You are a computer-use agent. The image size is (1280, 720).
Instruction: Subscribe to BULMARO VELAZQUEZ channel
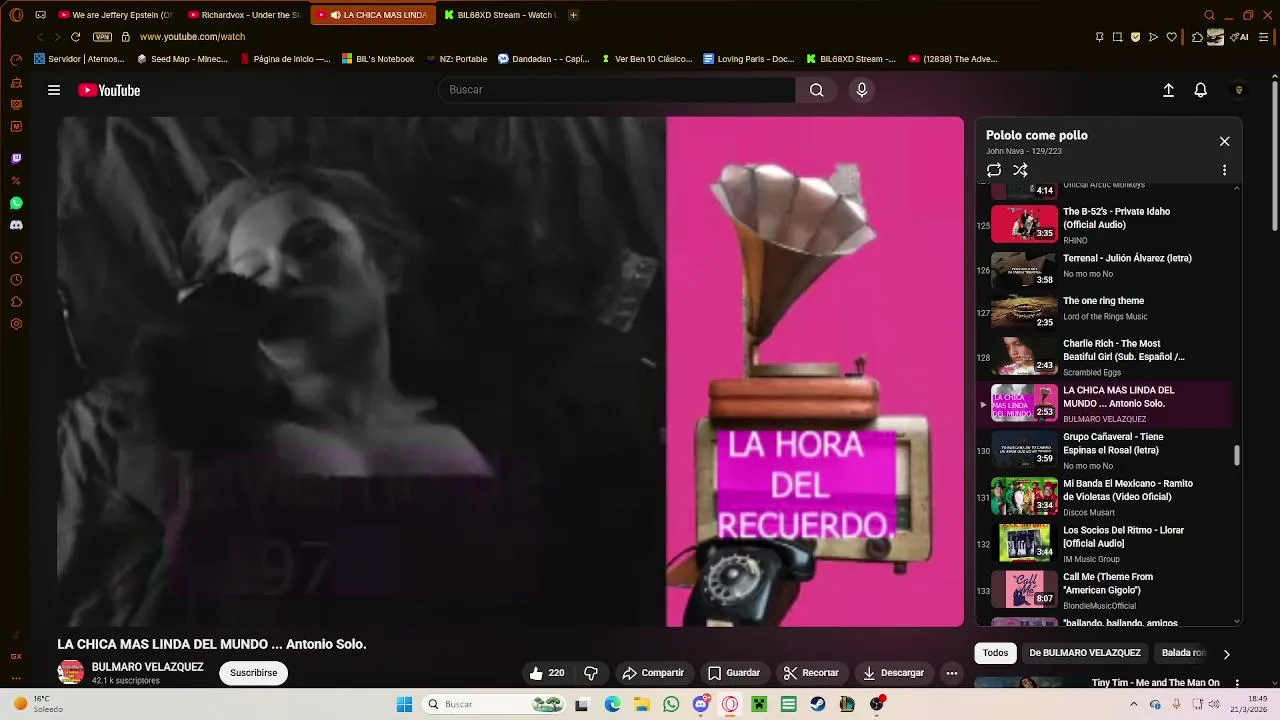click(x=254, y=673)
